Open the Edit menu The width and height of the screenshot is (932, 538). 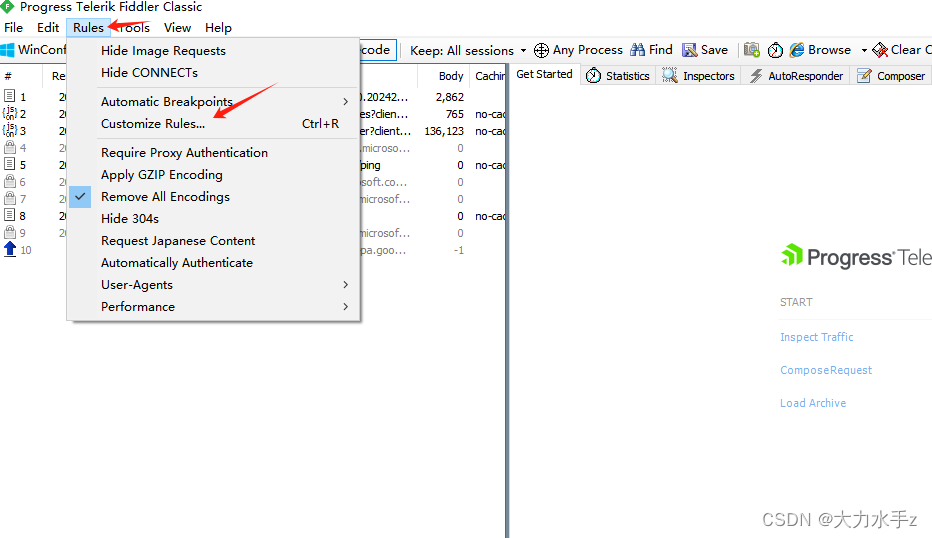48,28
